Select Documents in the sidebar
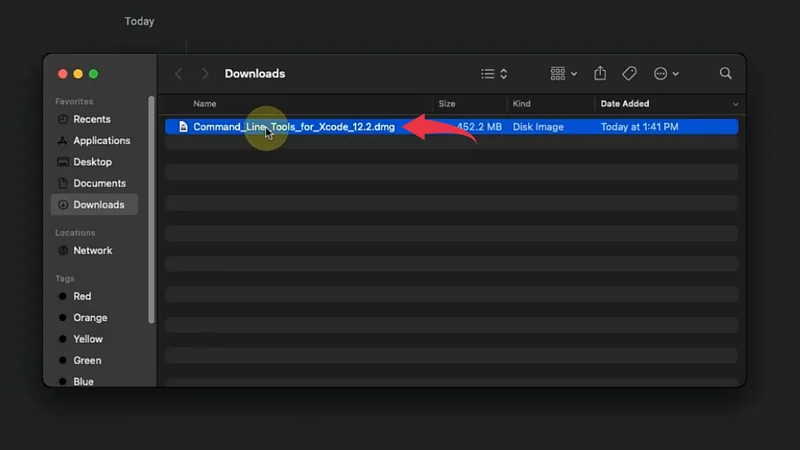The image size is (800, 450). [x=99, y=183]
